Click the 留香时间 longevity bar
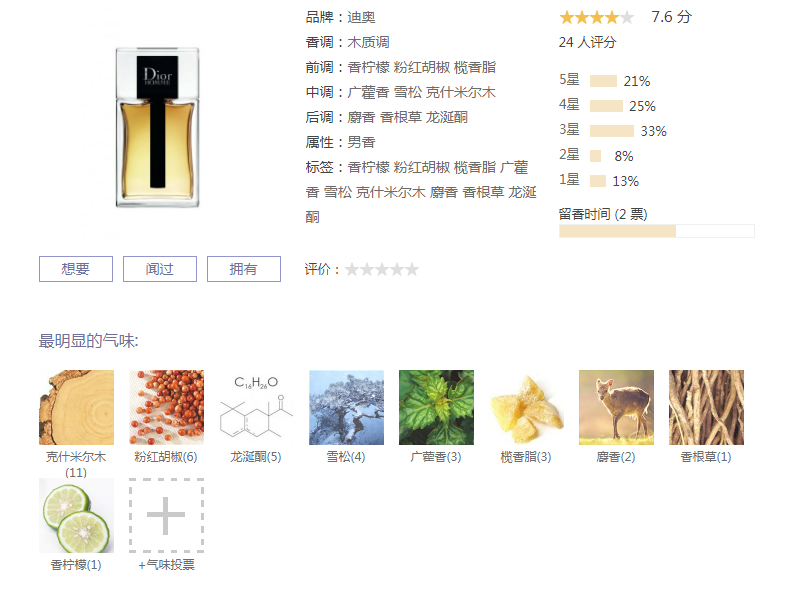This screenshot has height=600, width=812. pos(657,231)
